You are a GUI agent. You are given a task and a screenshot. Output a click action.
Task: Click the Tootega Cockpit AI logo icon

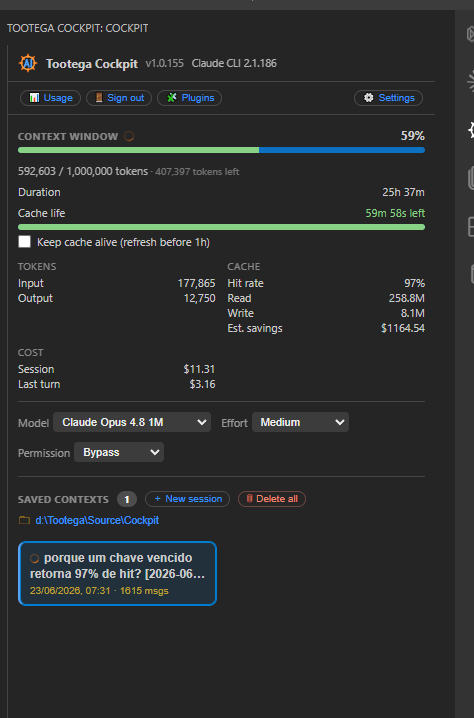click(x=27, y=63)
